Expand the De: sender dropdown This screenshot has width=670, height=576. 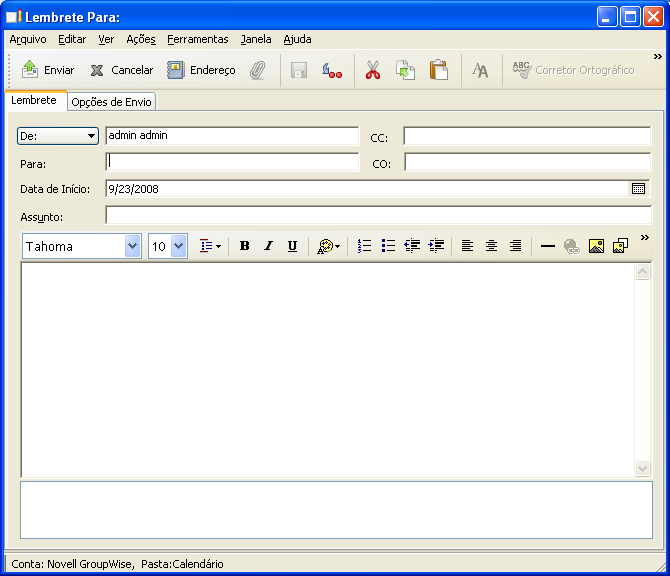(x=91, y=136)
